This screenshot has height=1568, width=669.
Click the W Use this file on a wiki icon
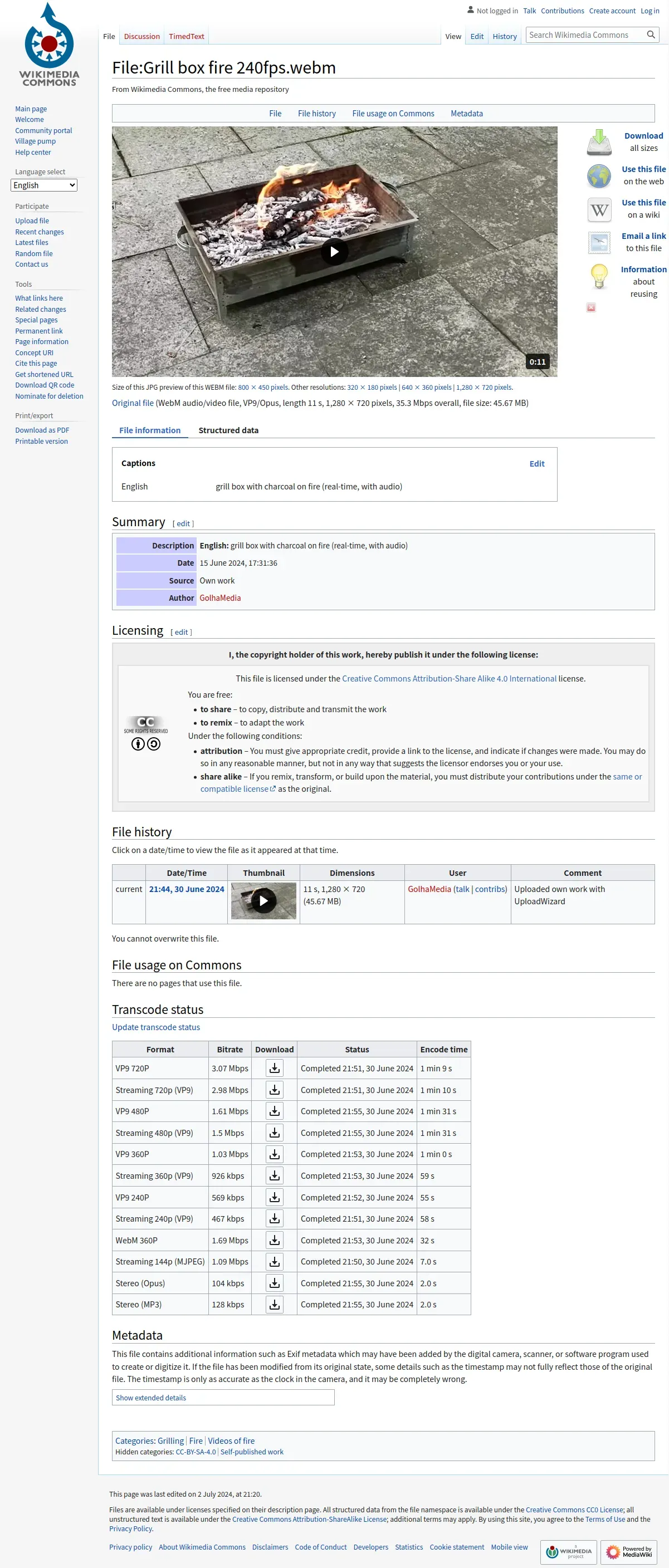click(599, 209)
